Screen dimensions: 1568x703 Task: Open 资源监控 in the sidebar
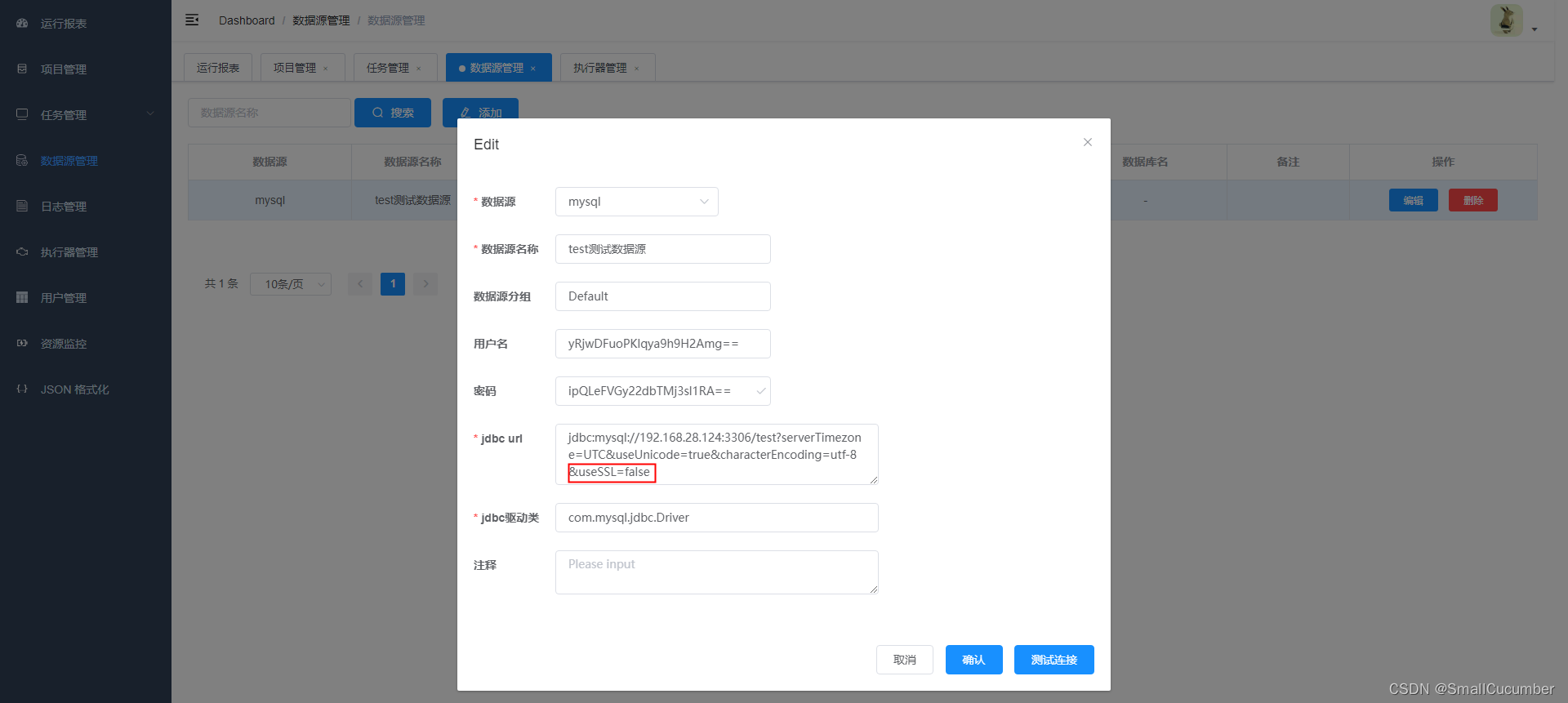click(86, 344)
